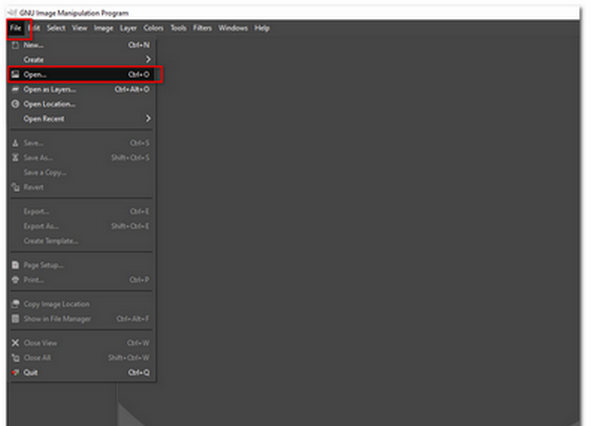Click the Print... menu entry
The image size is (600, 426).
pyautogui.click(x=81, y=280)
